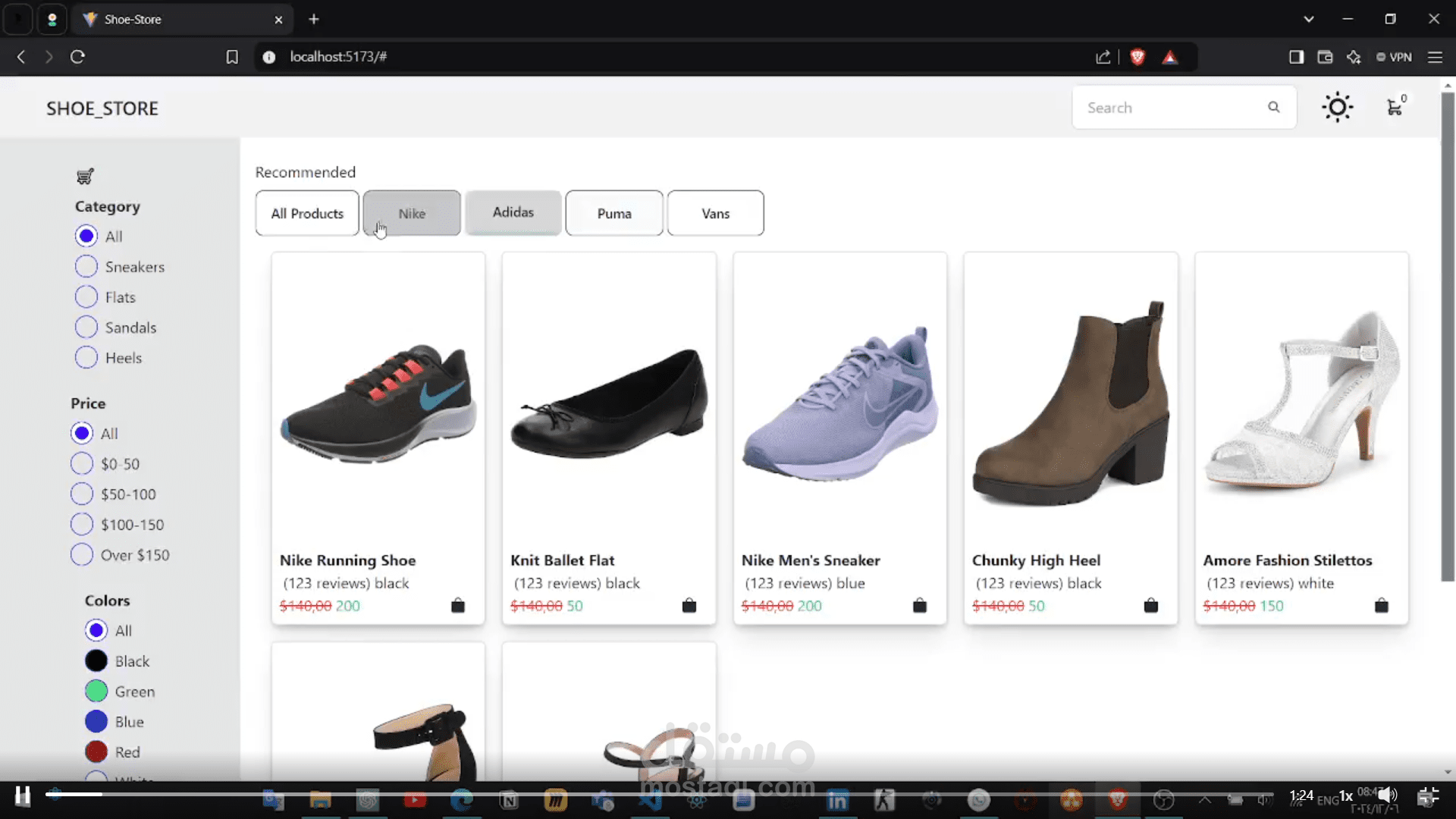Filter recommended by Nike
Screen dimensions: 1456x819
coord(412,213)
